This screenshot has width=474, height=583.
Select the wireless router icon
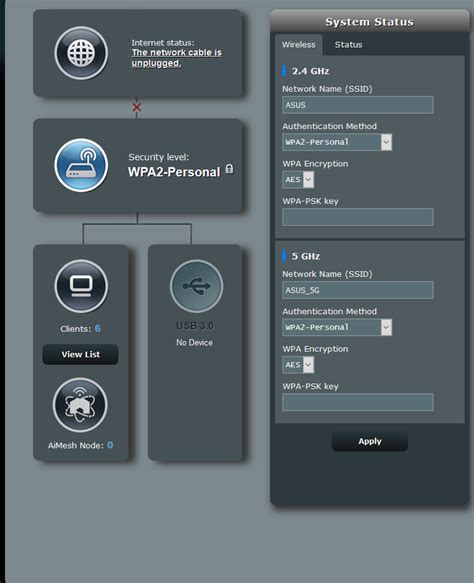(x=81, y=165)
